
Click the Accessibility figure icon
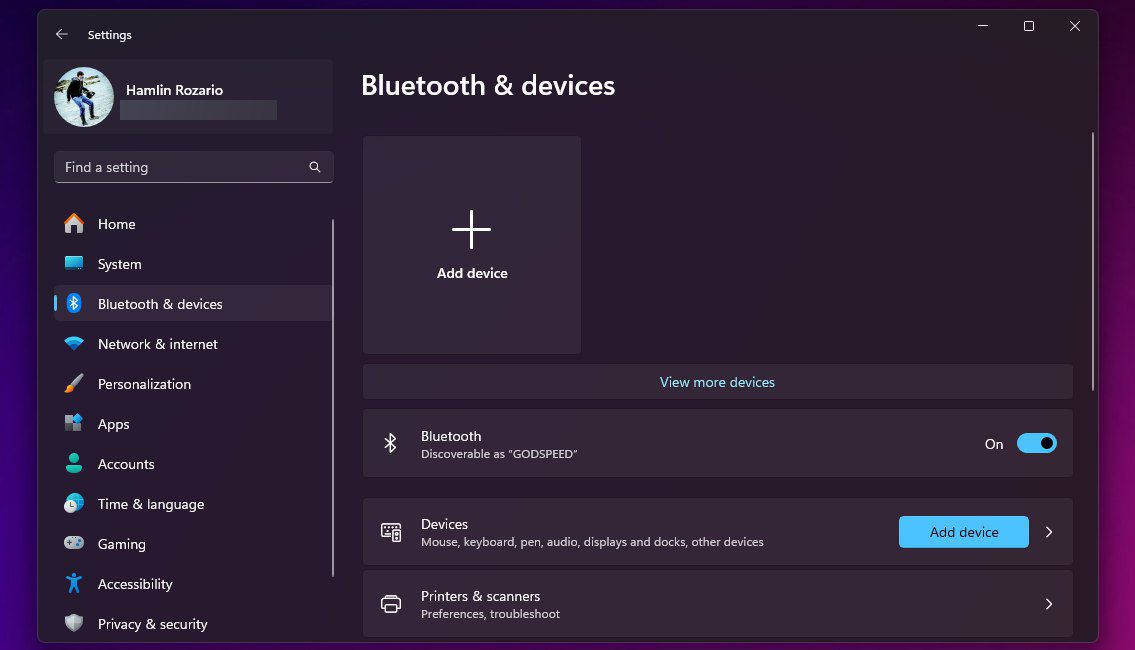74,584
